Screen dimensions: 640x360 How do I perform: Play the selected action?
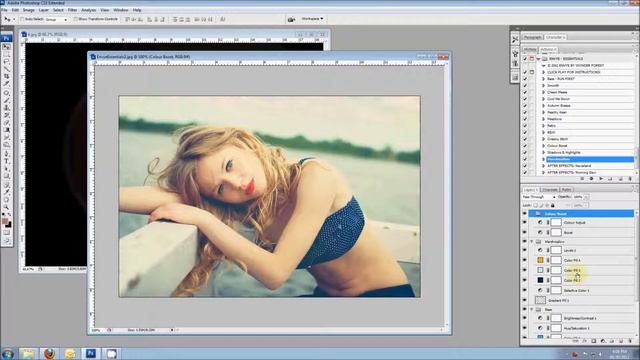click(601, 179)
